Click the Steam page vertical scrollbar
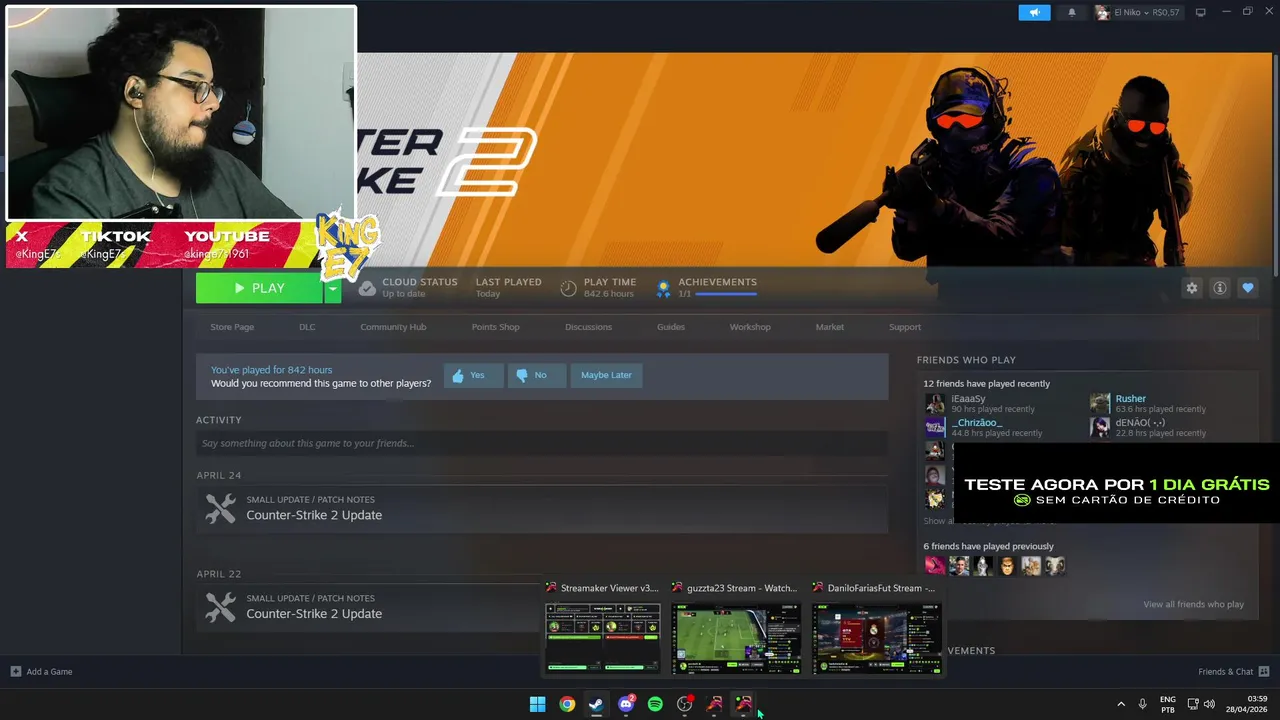 [1275, 165]
